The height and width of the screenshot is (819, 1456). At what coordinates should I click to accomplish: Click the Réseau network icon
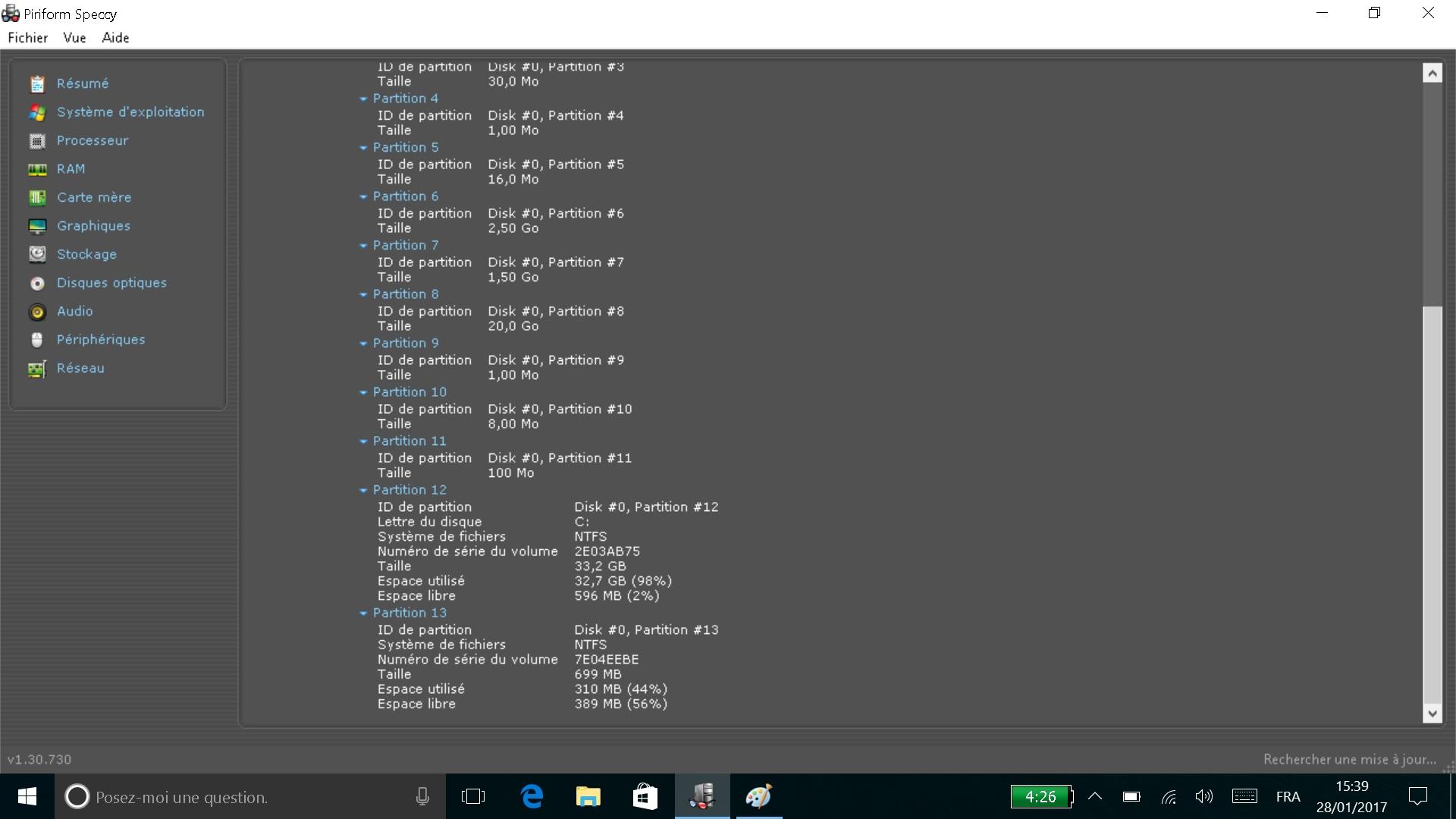[37, 369]
